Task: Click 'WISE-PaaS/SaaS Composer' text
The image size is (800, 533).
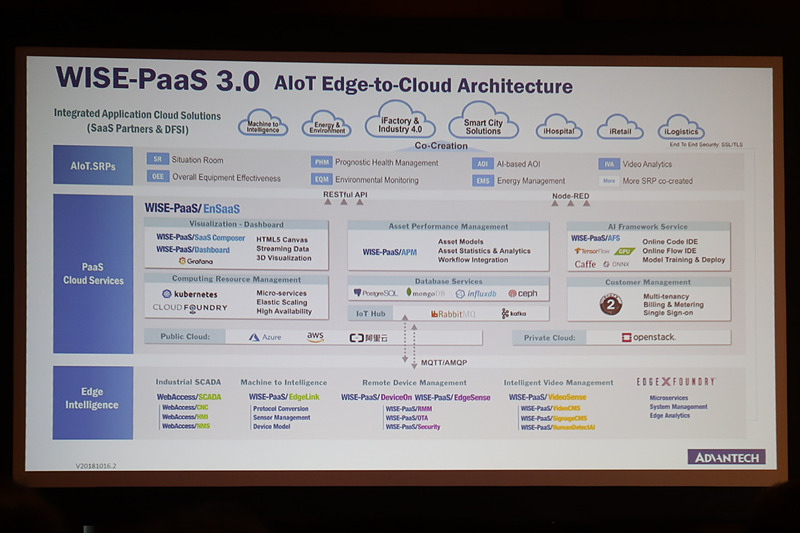Action: (201, 237)
